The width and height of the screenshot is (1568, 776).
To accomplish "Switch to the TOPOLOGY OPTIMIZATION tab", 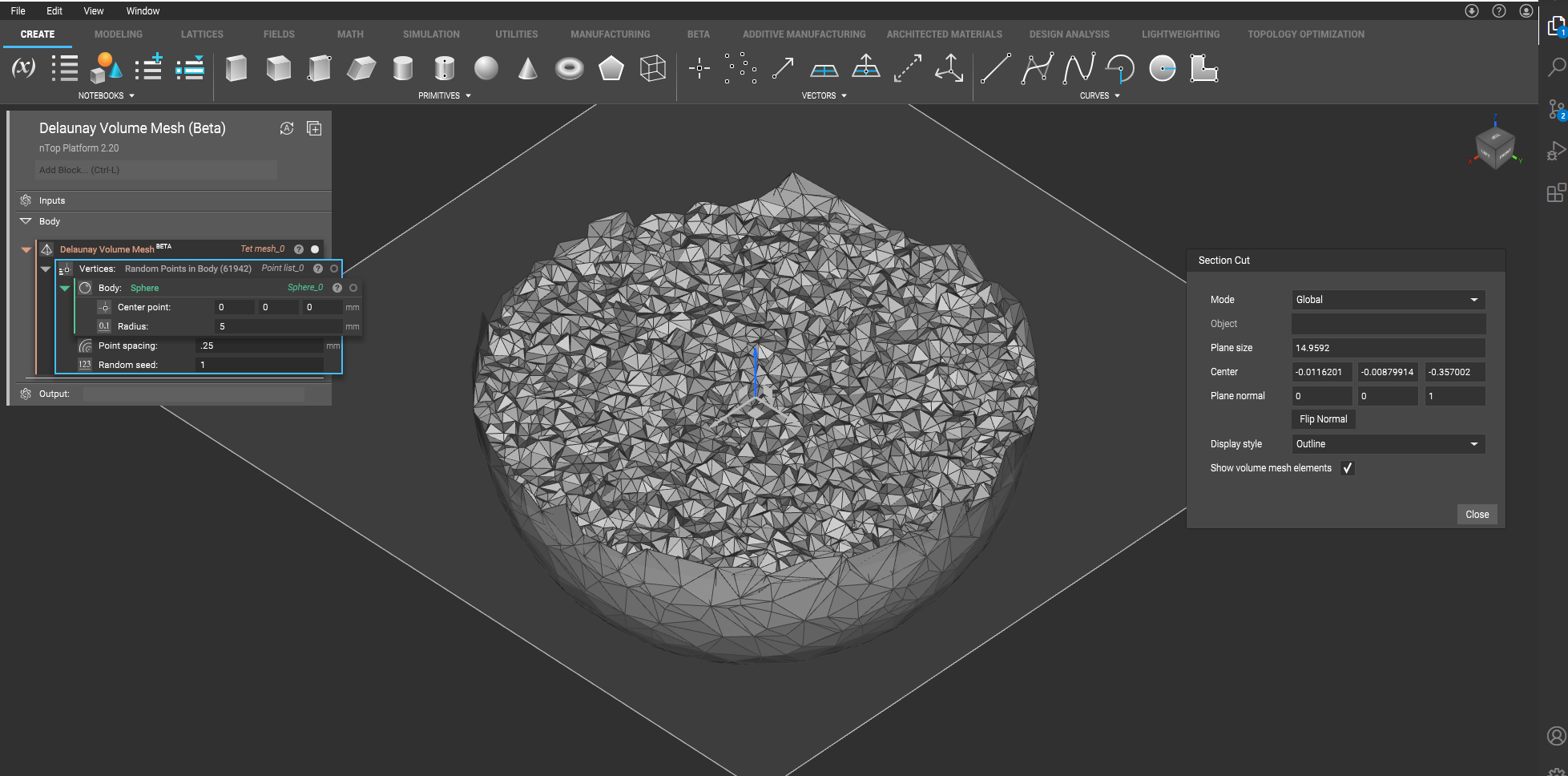I will pos(1306,34).
